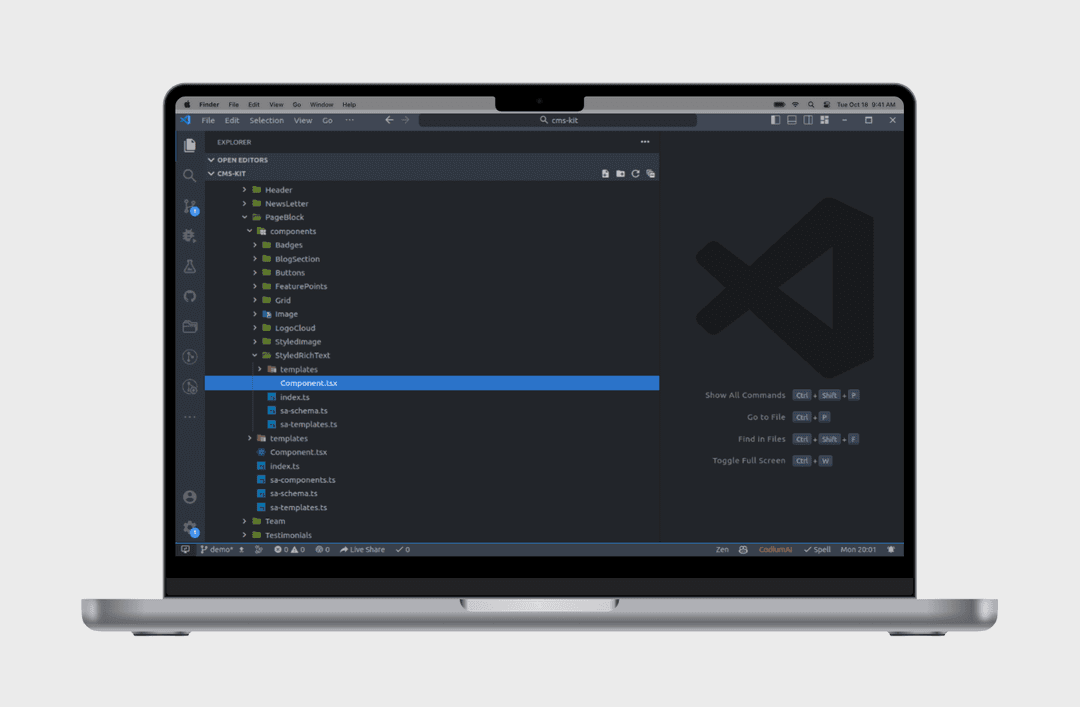Open sa-components.ts file
1080x707 pixels.
(432, 480)
